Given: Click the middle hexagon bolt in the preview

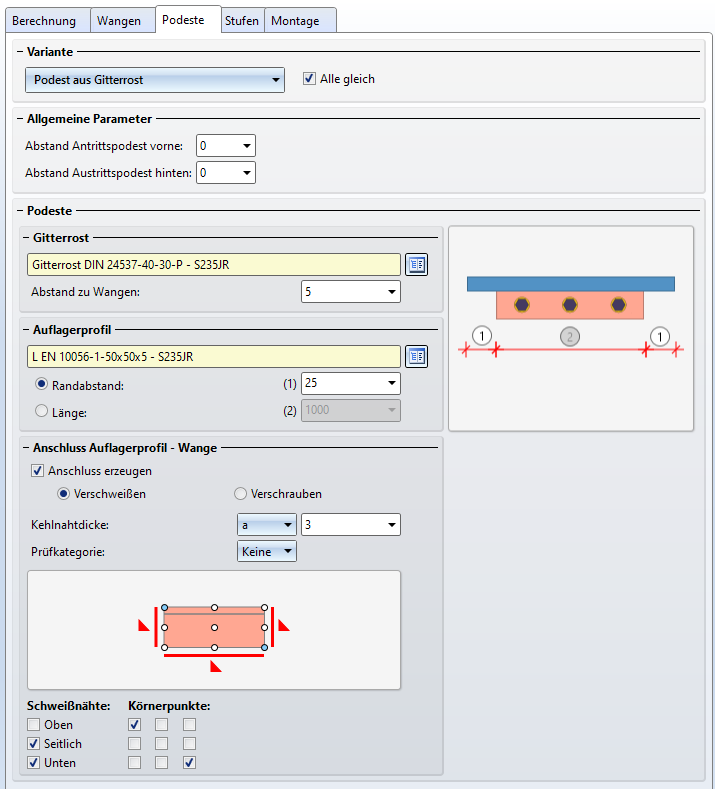Looking at the screenshot, I should pyautogui.click(x=570, y=305).
